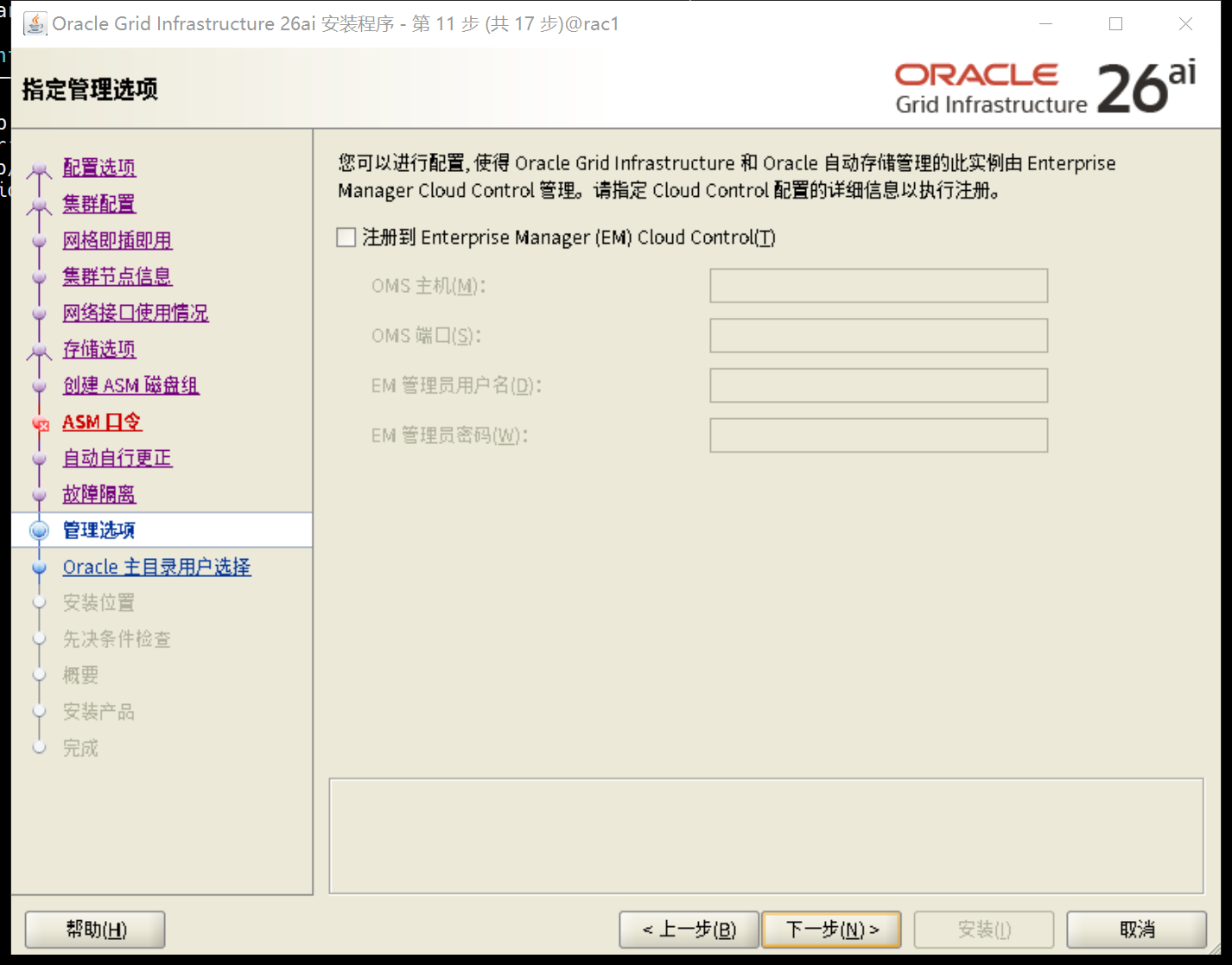Screen dimensions: 1232x965
Task: Click the 管理选项 current step bullet
Action: (x=39, y=530)
